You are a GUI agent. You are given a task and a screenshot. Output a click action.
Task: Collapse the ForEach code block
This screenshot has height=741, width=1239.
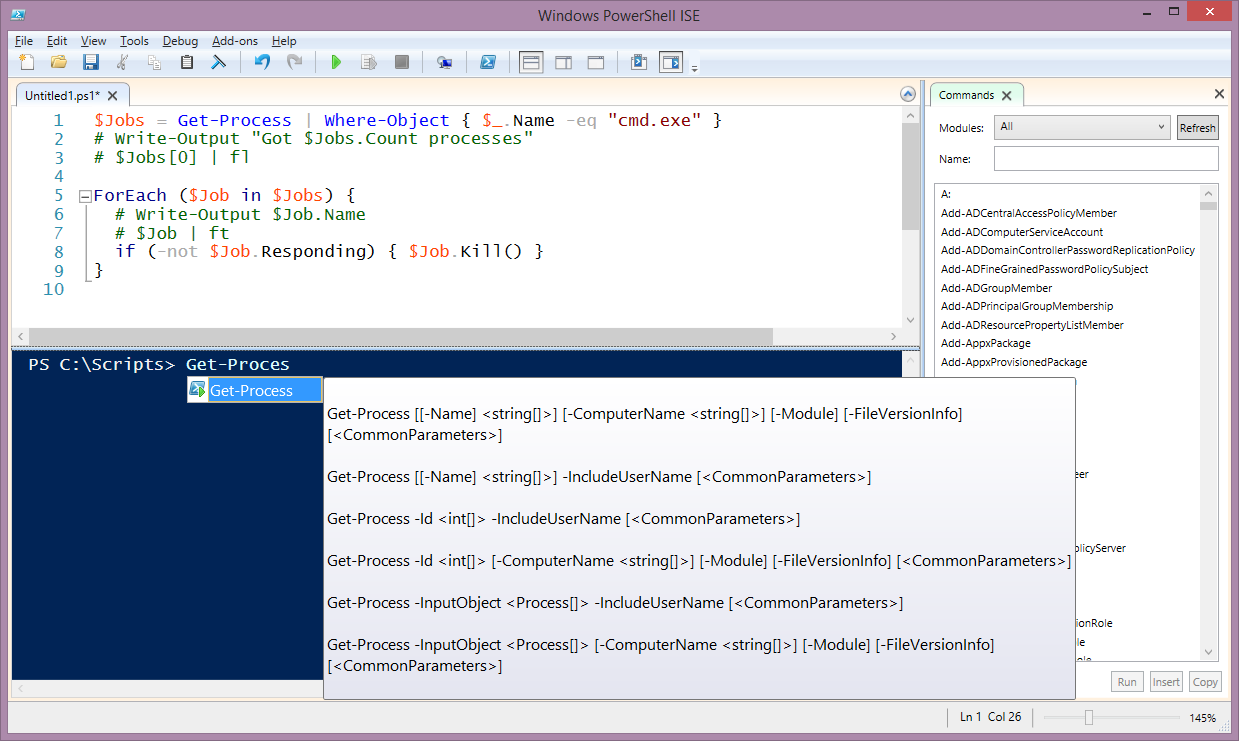(x=85, y=196)
